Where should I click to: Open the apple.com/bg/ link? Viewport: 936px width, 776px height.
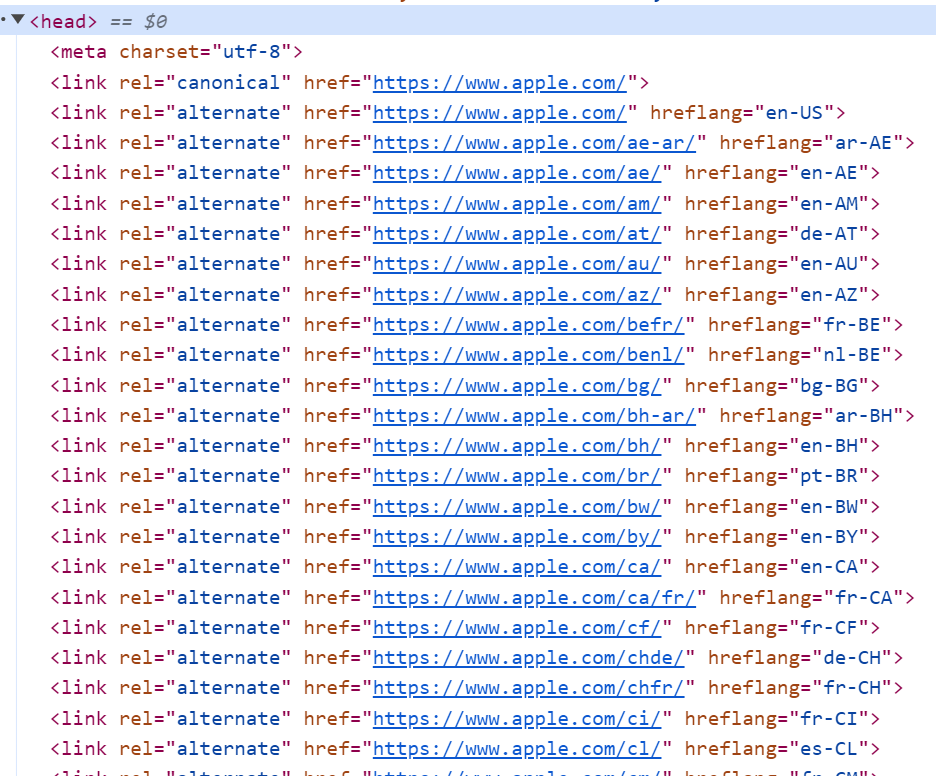tap(517, 386)
